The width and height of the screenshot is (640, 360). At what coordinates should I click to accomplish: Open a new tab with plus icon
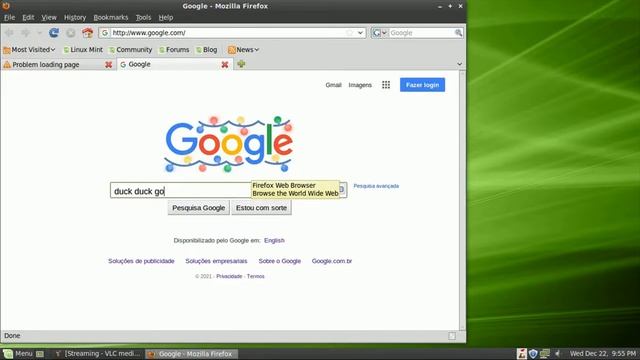coord(241,64)
